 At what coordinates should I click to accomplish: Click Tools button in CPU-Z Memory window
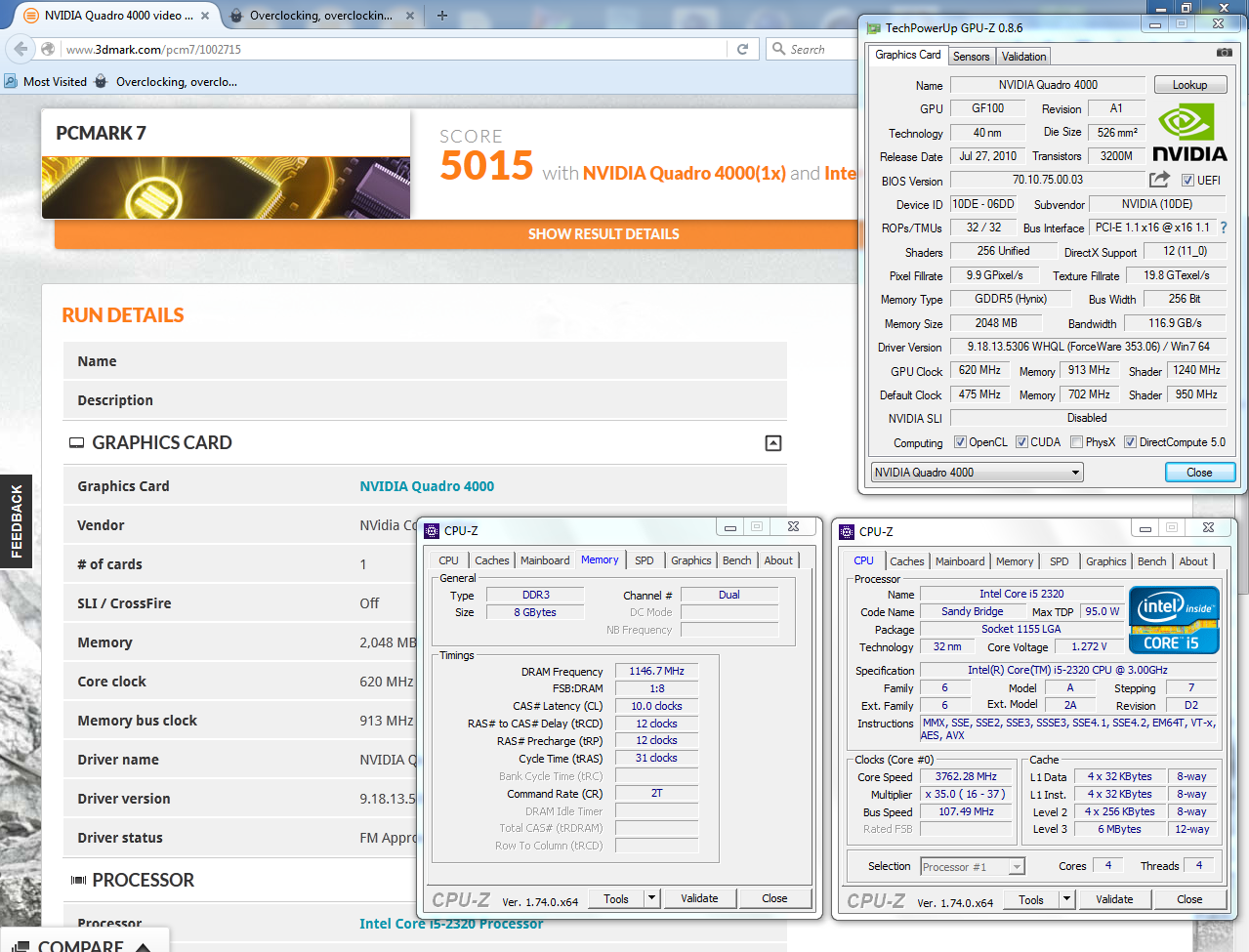click(616, 898)
